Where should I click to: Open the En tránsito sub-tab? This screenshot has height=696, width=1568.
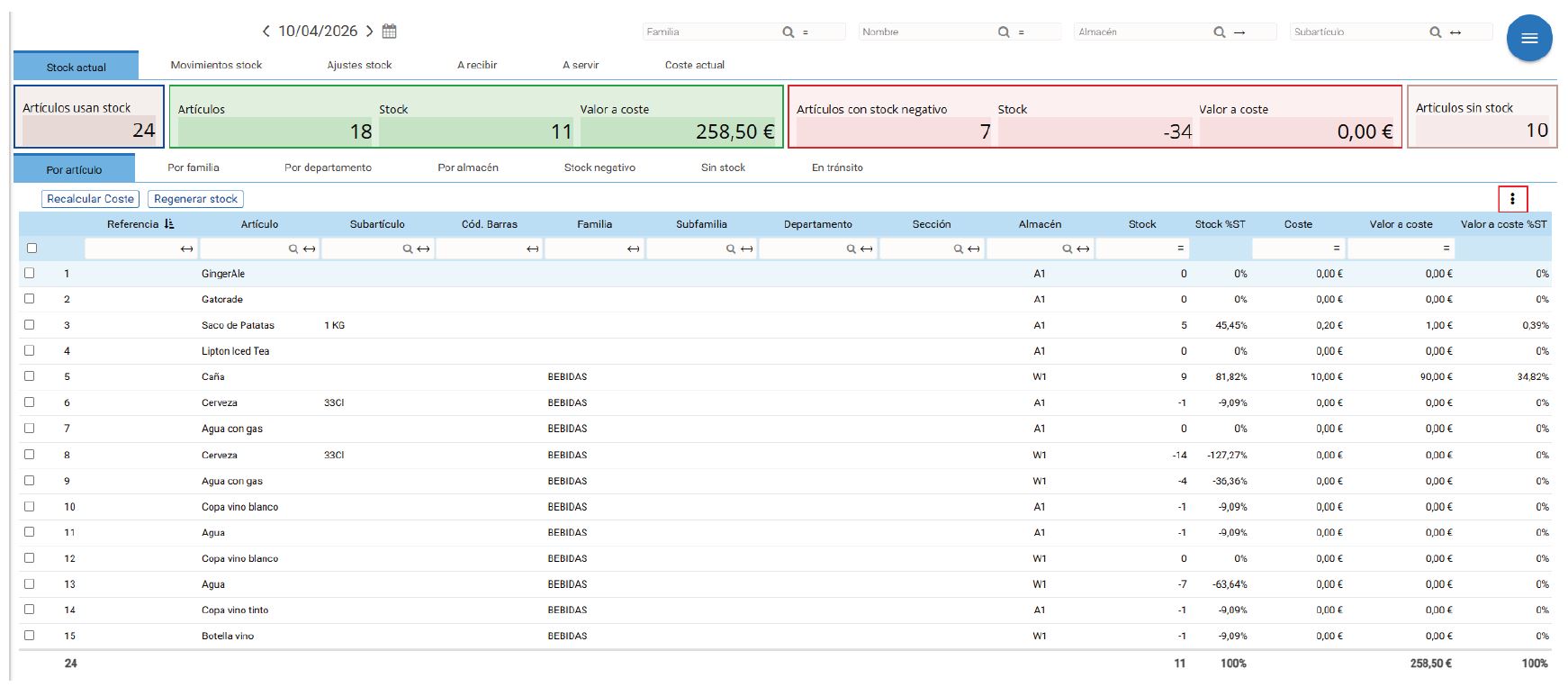click(837, 167)
